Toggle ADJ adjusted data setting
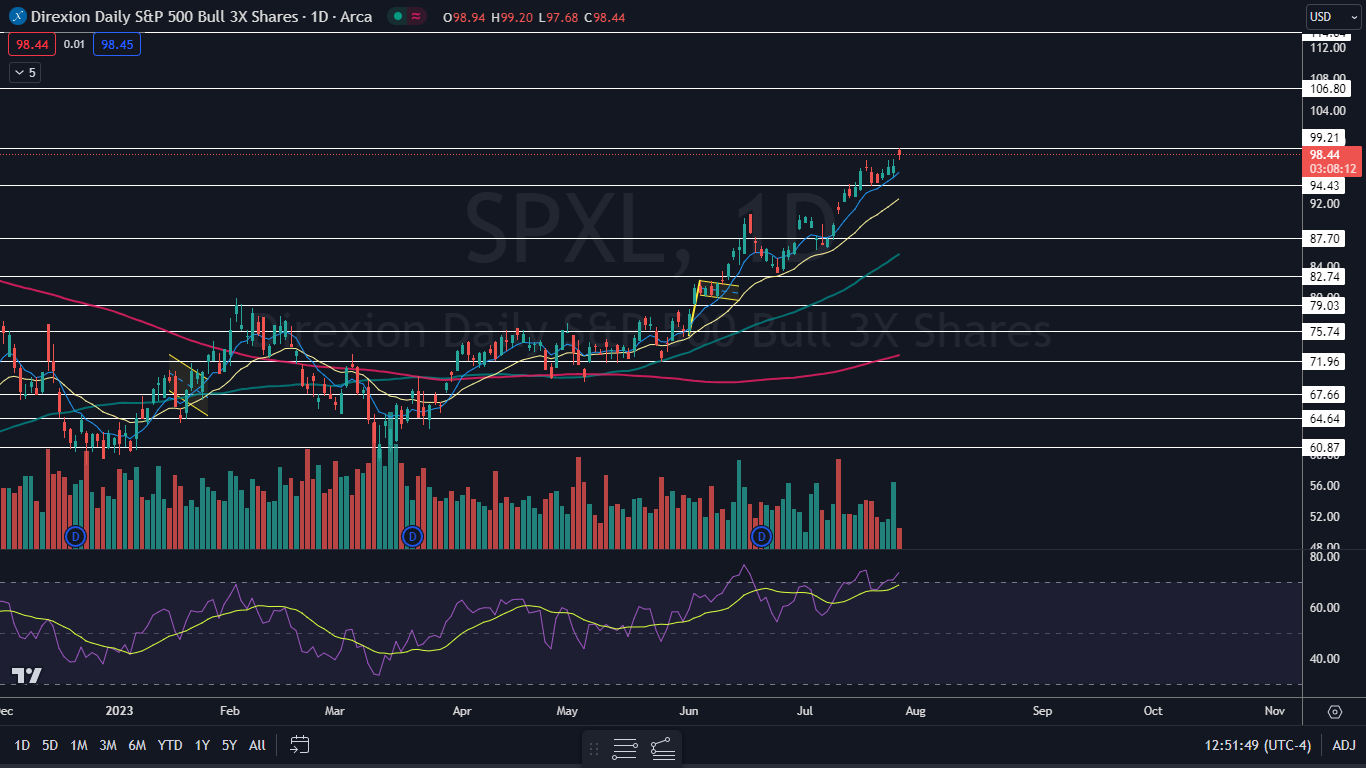1366x768 pixels. [1344, 745]
